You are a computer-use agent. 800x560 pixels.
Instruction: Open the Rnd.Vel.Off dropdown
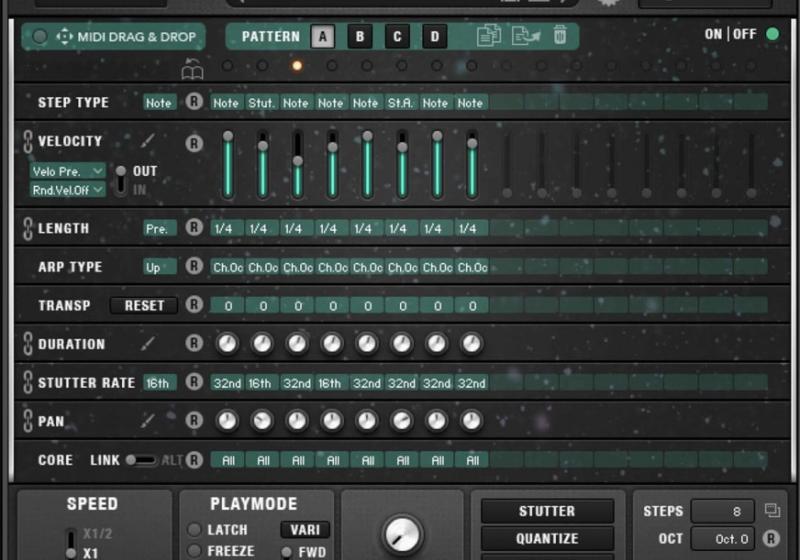[68, 191]
